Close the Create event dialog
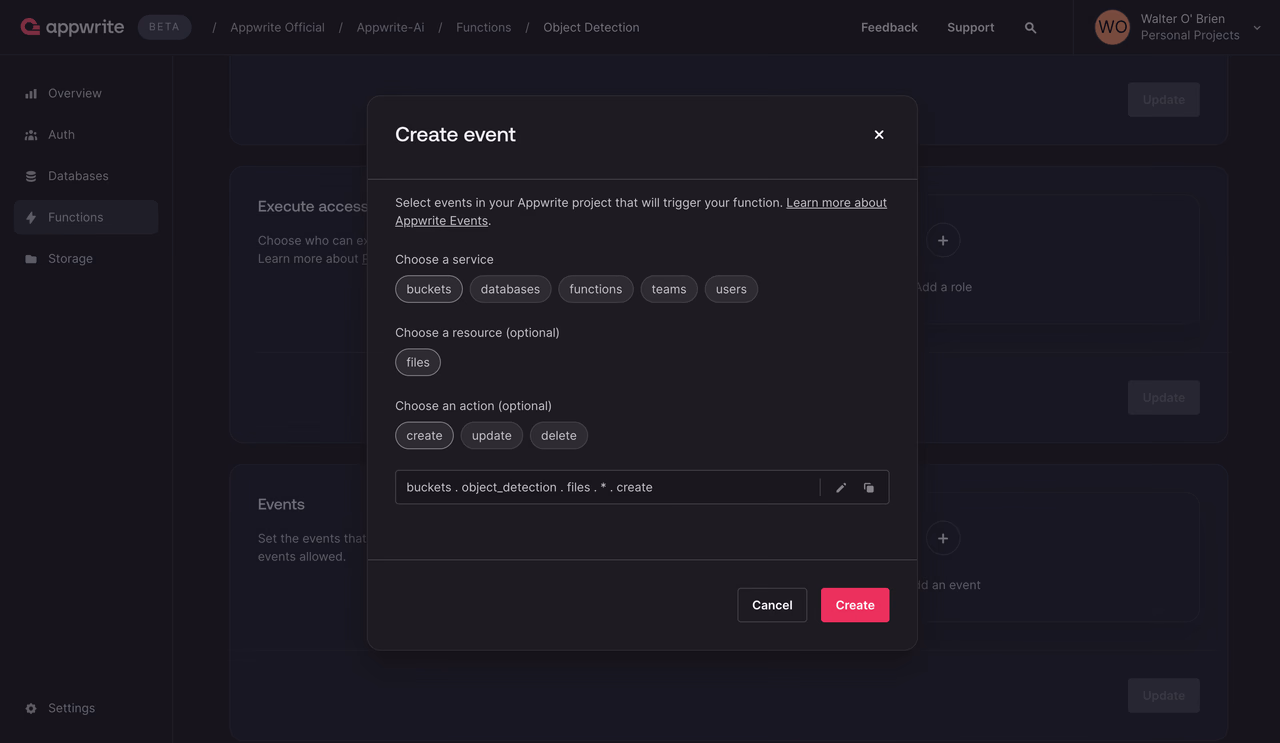 pos(879,135)
